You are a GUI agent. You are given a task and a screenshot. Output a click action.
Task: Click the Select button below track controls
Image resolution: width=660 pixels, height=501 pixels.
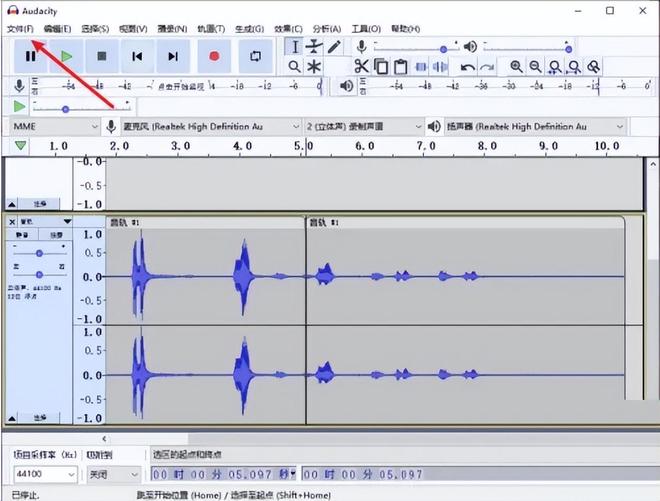40,417
